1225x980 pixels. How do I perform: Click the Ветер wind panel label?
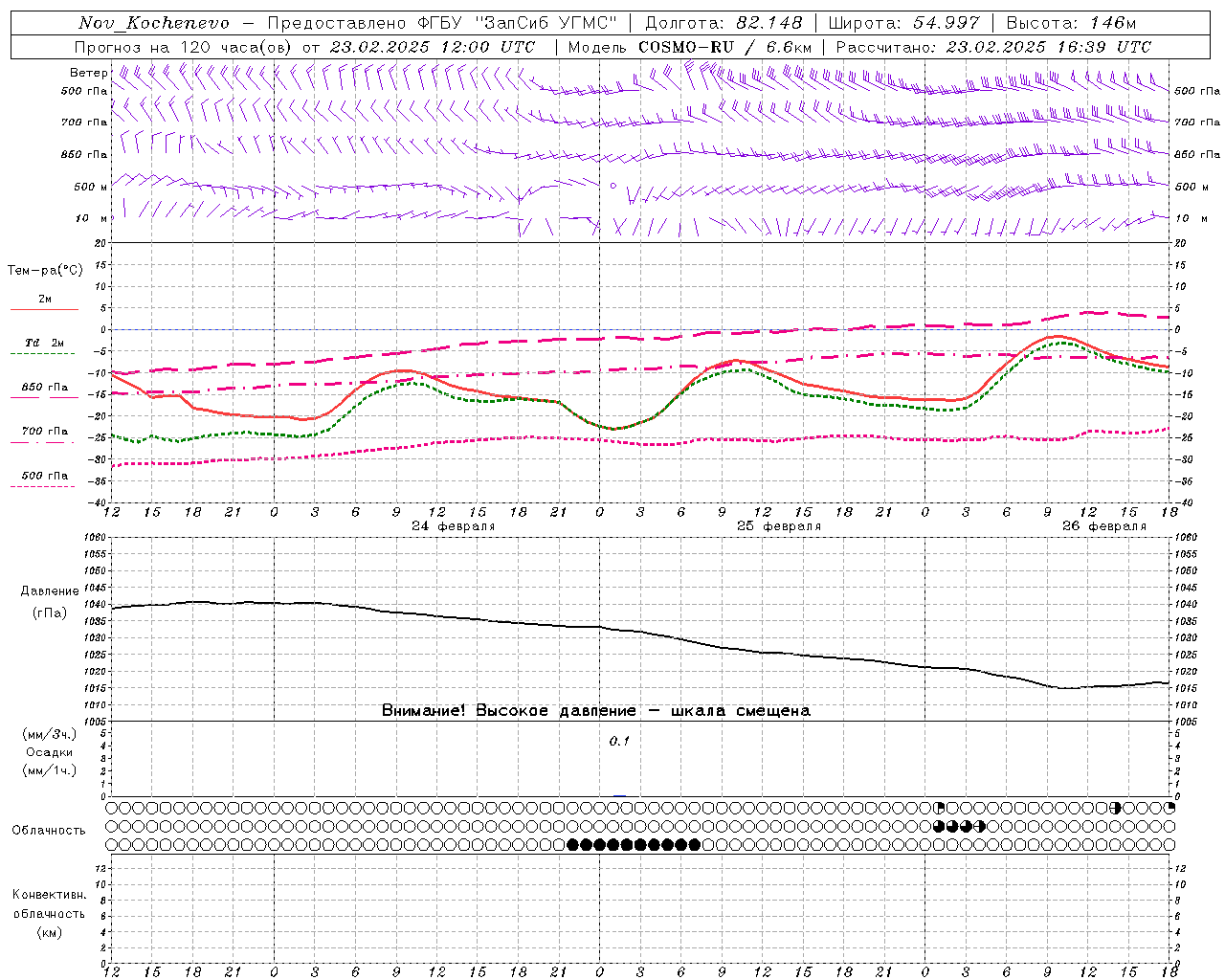[88, 73]
